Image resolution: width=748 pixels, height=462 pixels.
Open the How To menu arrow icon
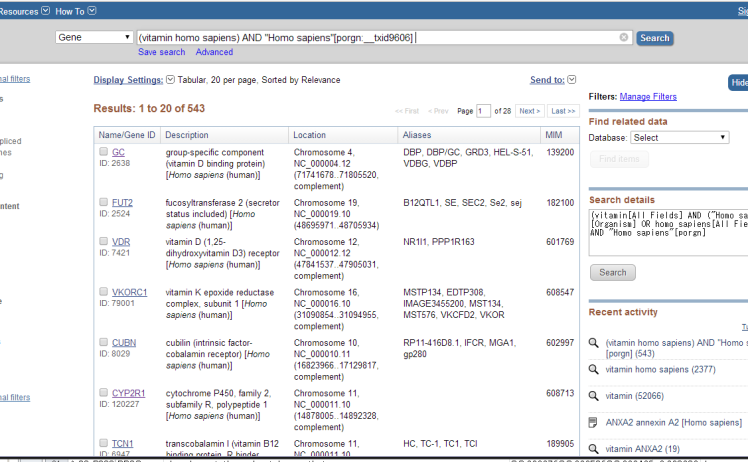pyautogui.click(x=92, y=11)
